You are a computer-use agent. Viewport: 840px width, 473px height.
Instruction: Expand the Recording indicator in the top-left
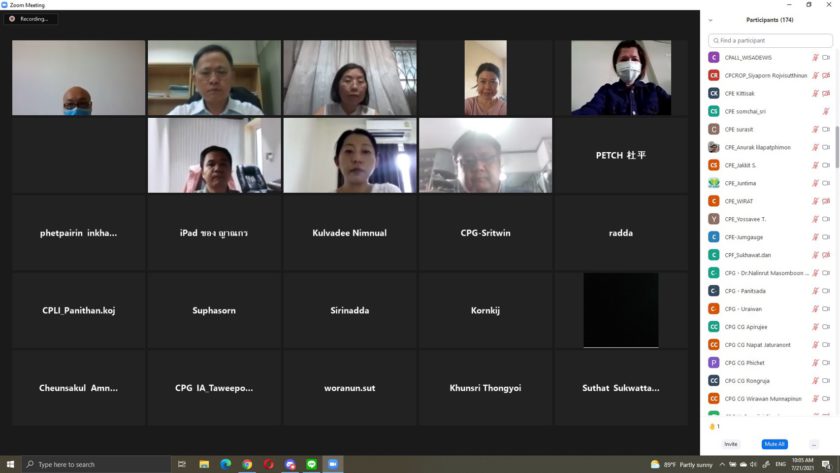[28, 19]
